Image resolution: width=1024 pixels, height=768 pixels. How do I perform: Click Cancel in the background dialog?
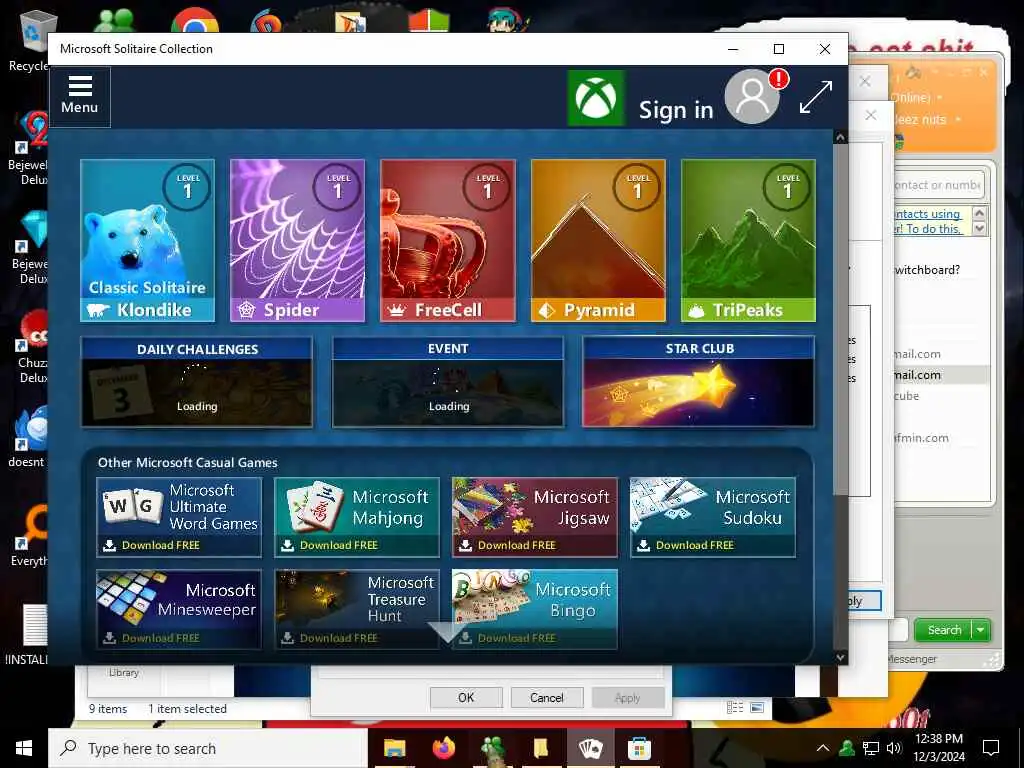pos(547,697)
